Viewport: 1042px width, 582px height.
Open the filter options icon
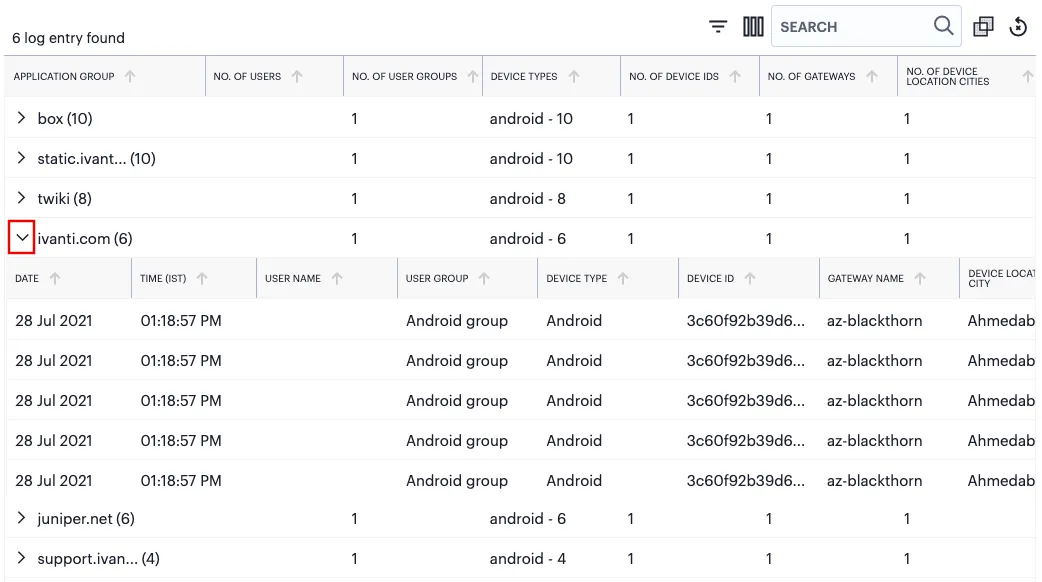(718, 27)
